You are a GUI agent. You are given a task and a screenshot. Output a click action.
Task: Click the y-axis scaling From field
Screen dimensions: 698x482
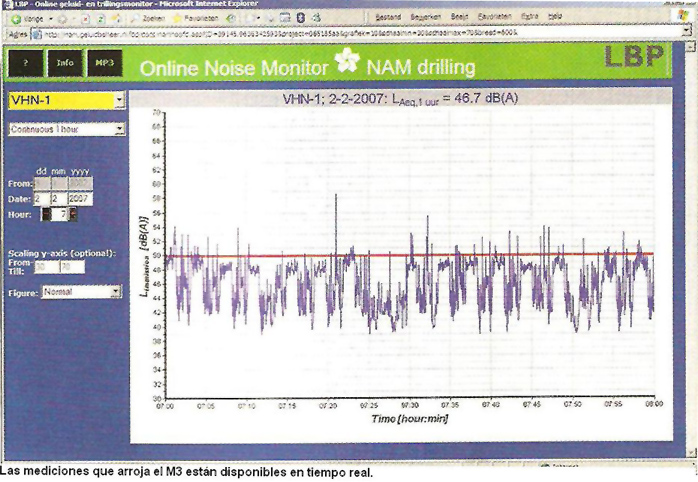point(47,267)
